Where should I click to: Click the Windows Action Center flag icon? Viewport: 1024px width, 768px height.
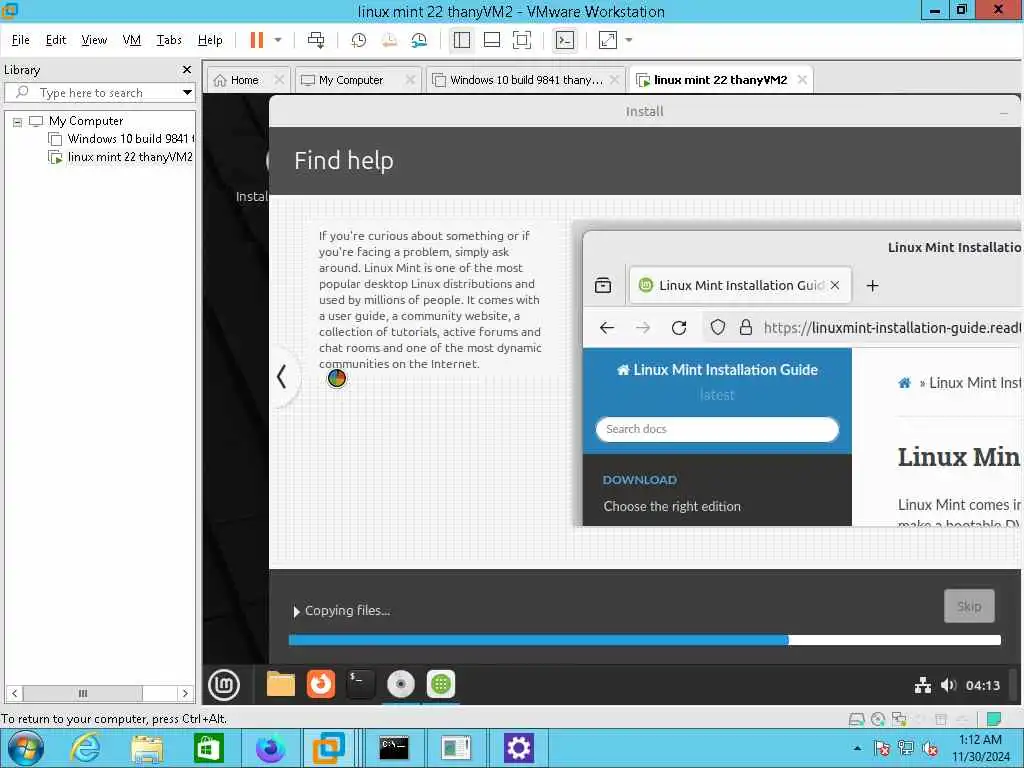click(882, 748)
